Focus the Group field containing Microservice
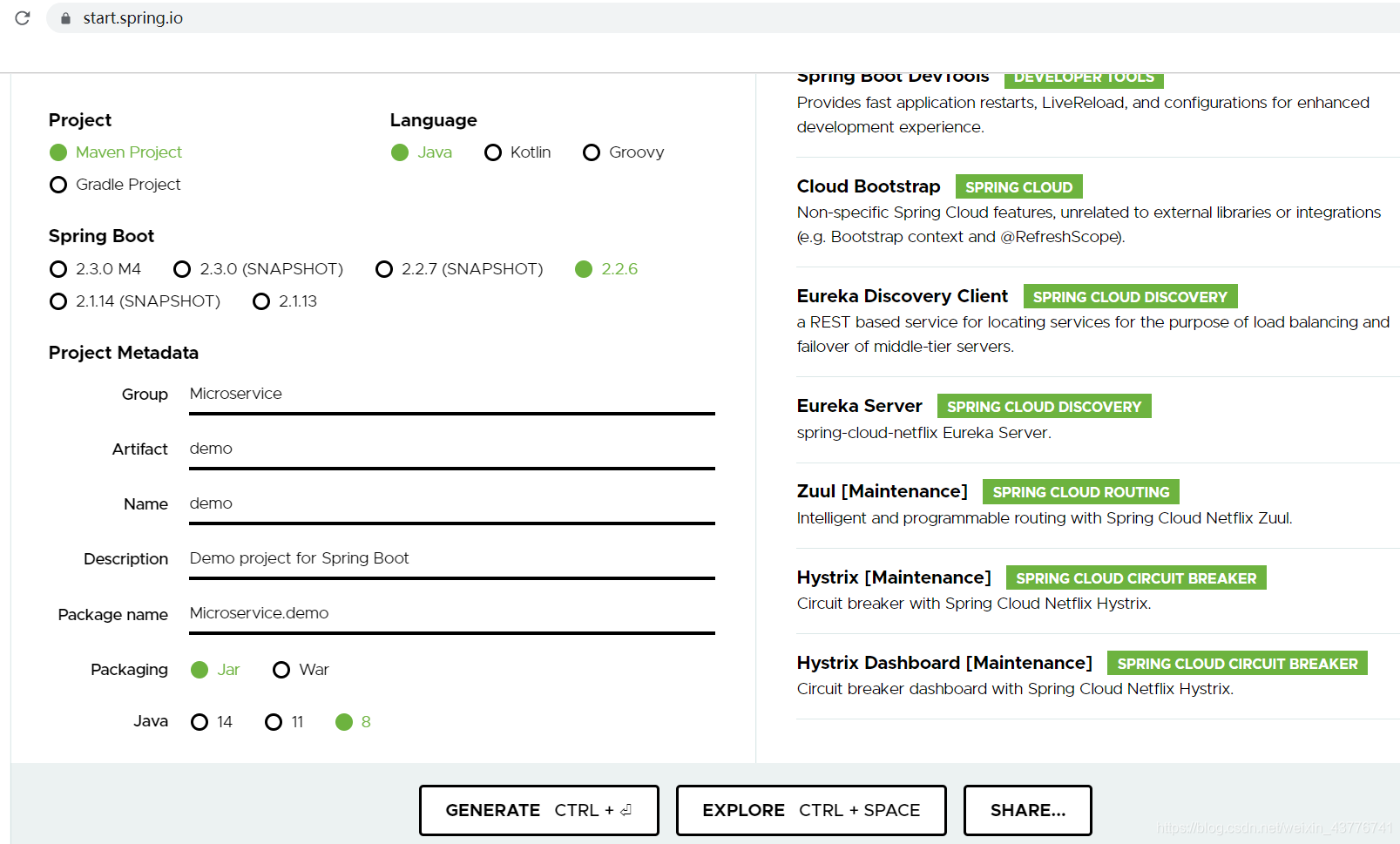Image resolution: width=1400 pixels, height=844 pixels. (452, 395)
